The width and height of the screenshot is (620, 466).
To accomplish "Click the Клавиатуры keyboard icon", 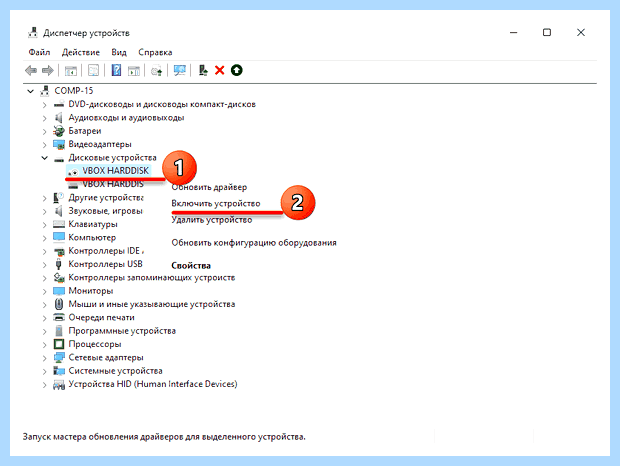I will point(59,225).
